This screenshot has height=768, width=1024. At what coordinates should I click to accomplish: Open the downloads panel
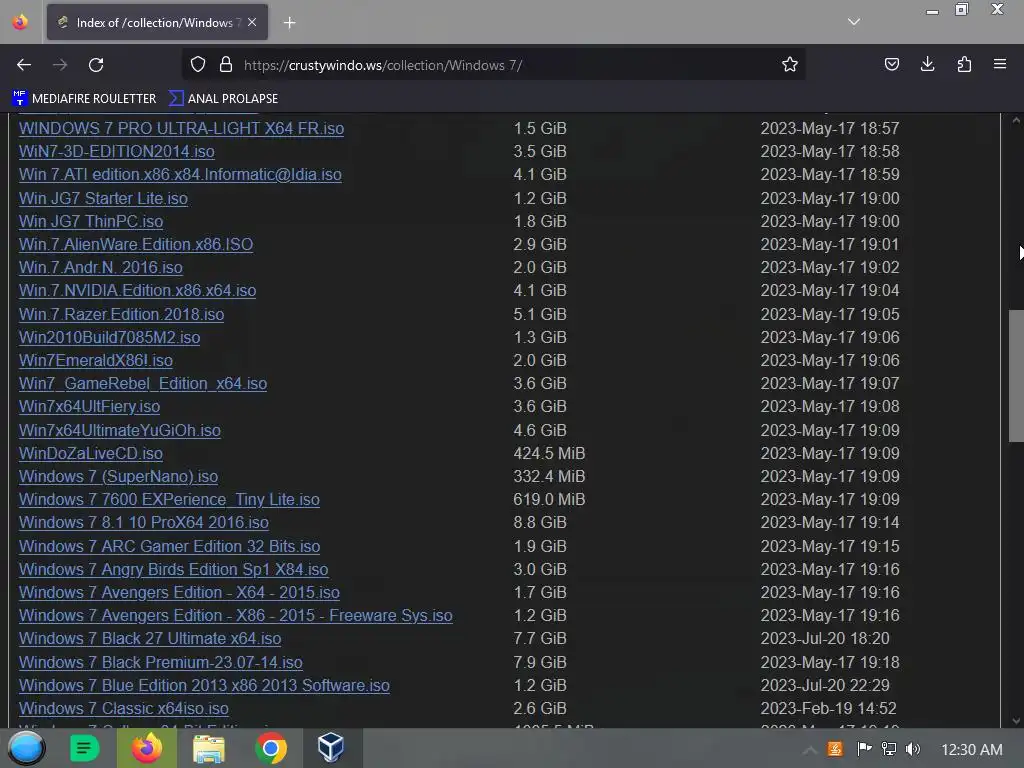pyautogui.click(x=927, y=64)
